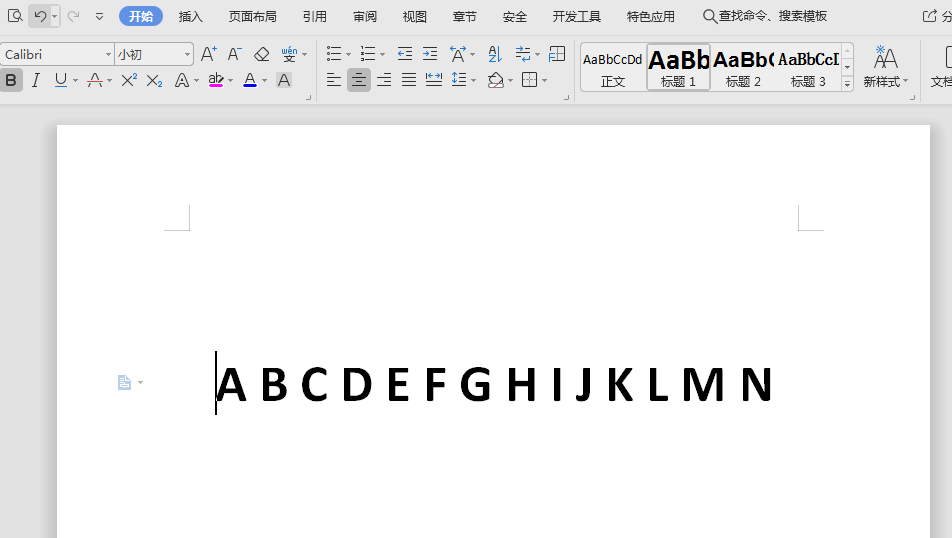Image resolution: width=952 pixels, height=538 pixels.
Task: Click the undo arrow icon
Action: [39, 16]
